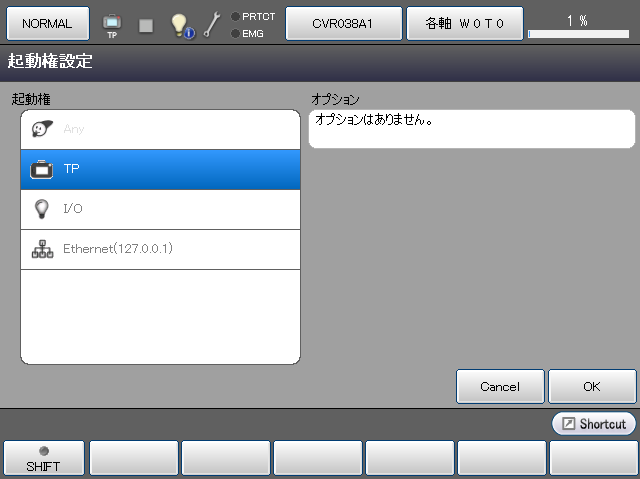Click the オプション message text box
Viewport: 640px width, 479px height.
point(472,129)
